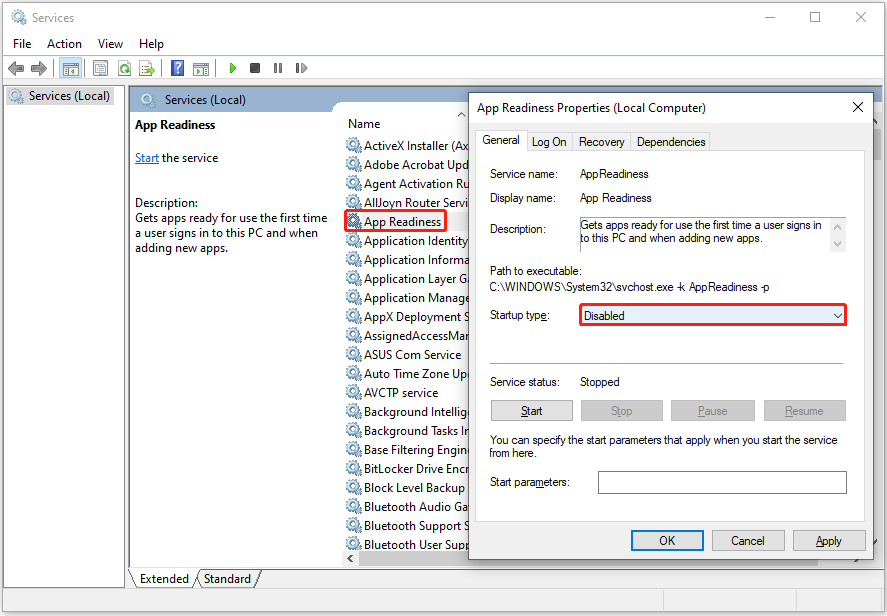Click OK in the Properties dialog
The height and width of the screenshot is (616, 887).
tap(667, 540)
